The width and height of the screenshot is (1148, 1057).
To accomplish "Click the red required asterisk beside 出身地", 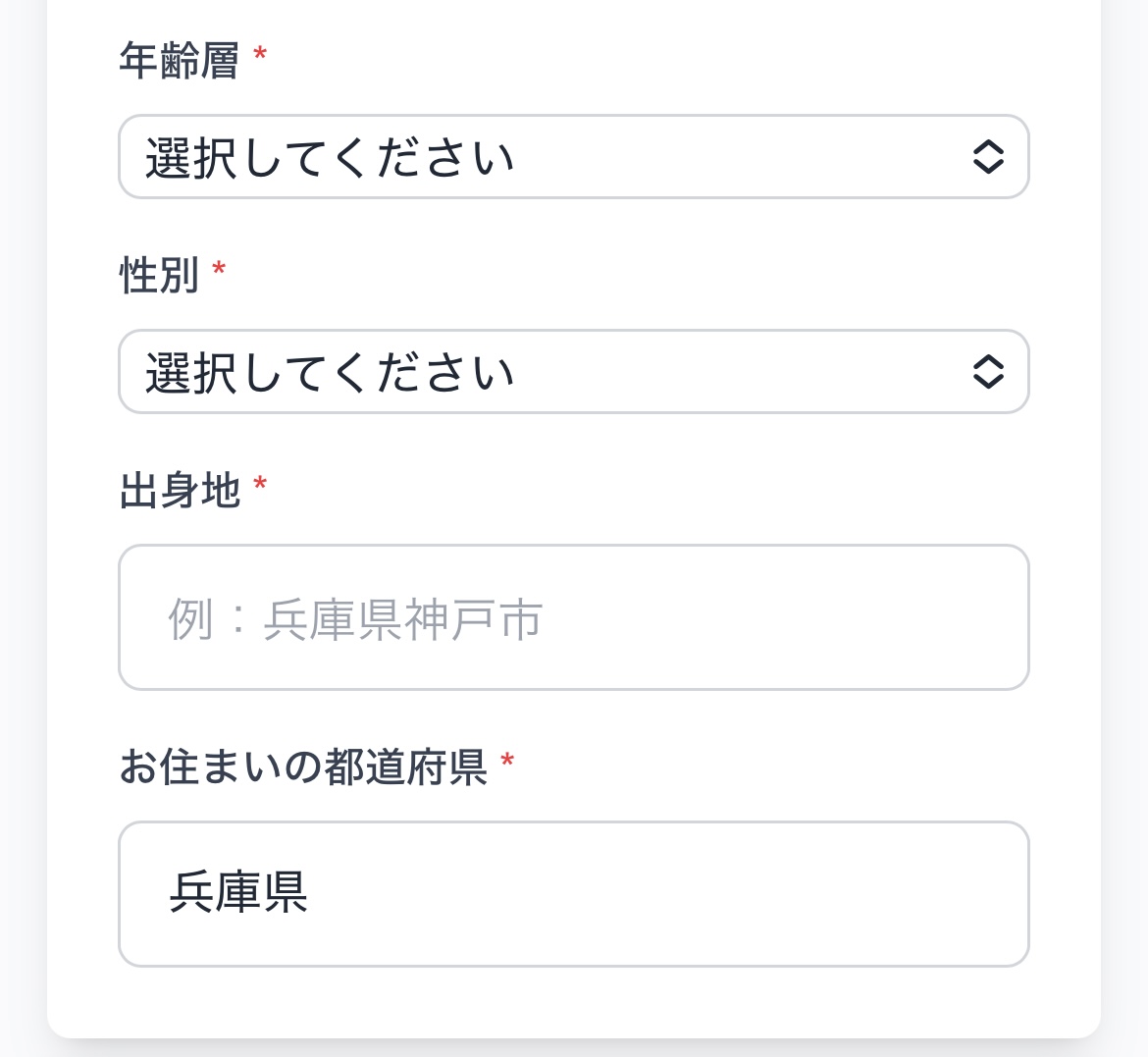I will [x=260, y=485].
